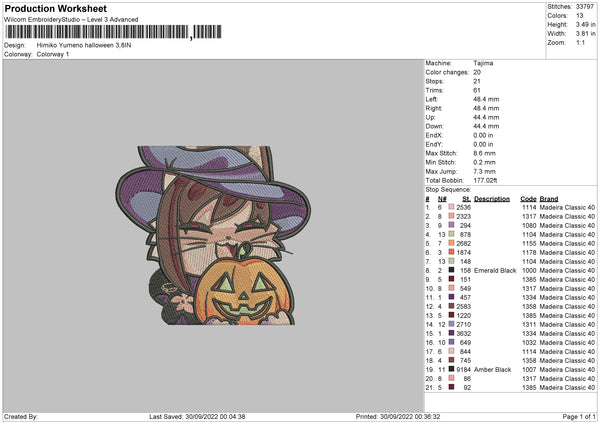
Task: Click the 'Amber Black' description in row 19
Action: (x=492, y=370)
